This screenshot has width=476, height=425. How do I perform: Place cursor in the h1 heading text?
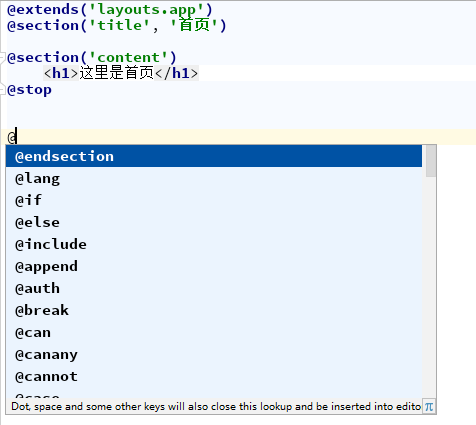(116, 73)
